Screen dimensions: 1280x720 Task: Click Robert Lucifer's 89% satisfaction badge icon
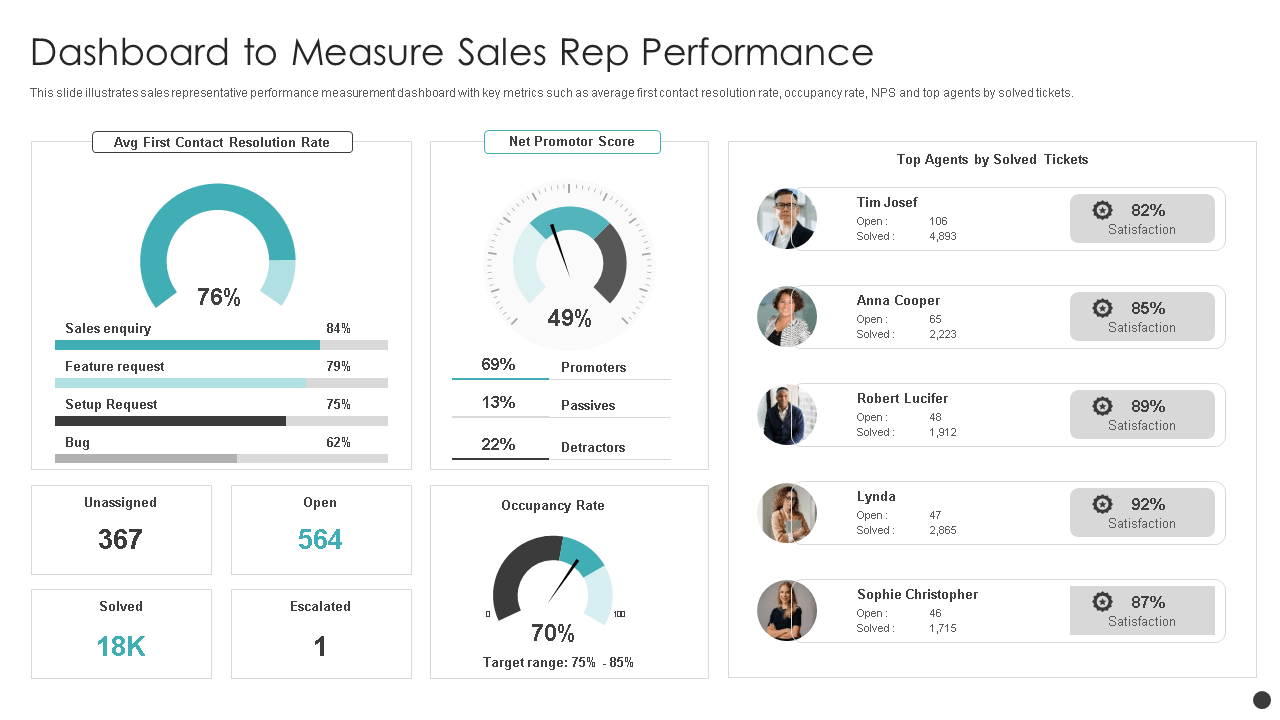point(1102,406)
